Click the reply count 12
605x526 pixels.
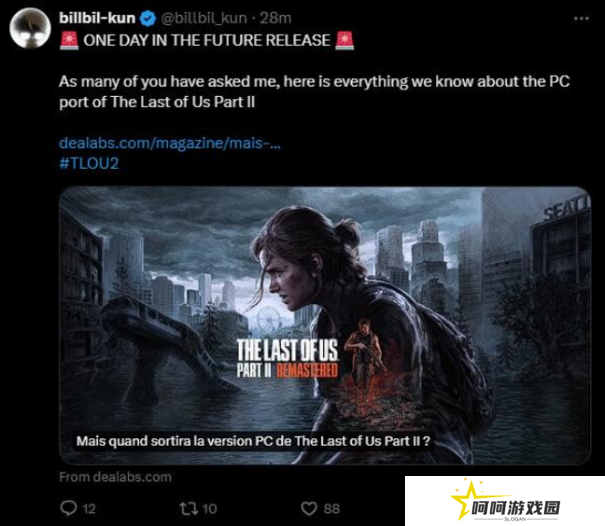click(89, 509)
